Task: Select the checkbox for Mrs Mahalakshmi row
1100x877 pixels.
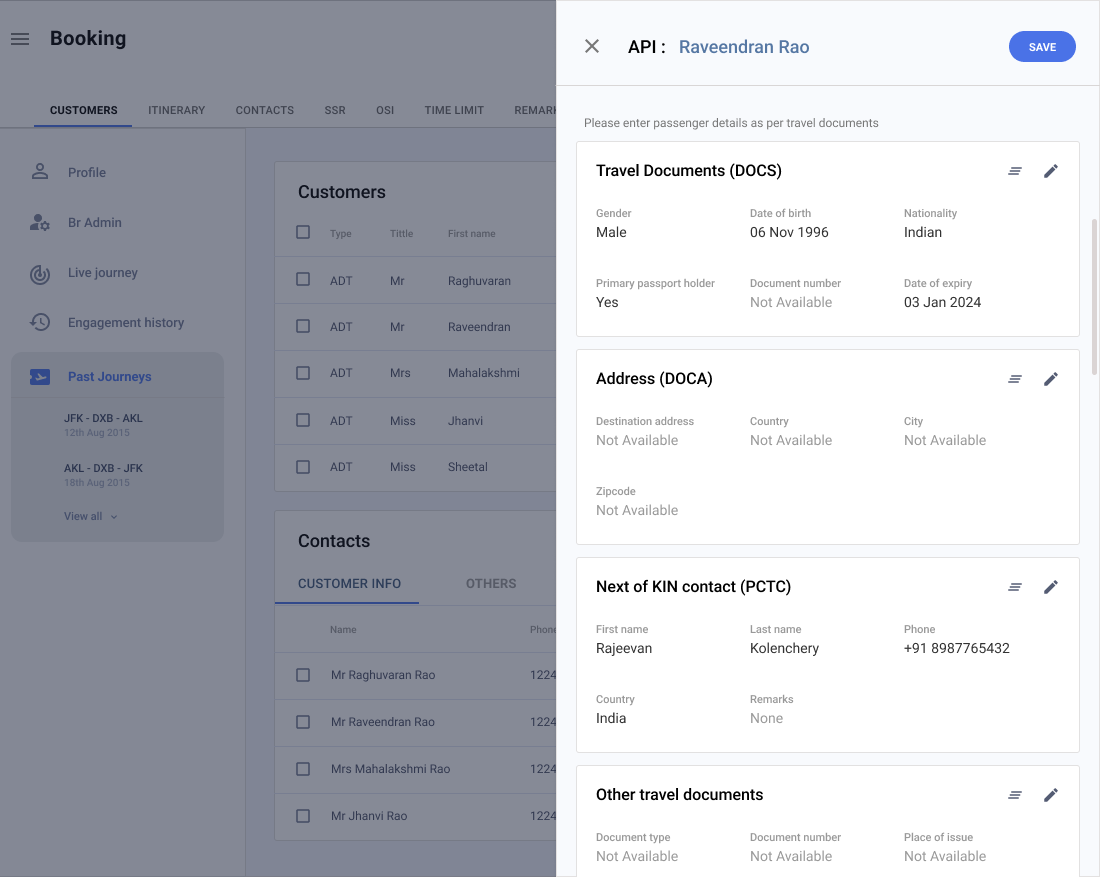Action: [303, 373]
